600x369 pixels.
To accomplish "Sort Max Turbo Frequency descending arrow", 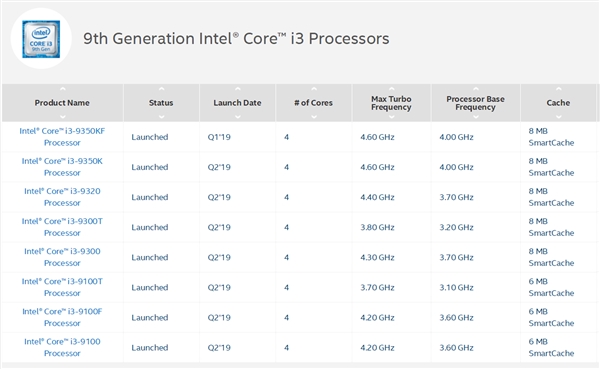I will (x=391, y=117).
